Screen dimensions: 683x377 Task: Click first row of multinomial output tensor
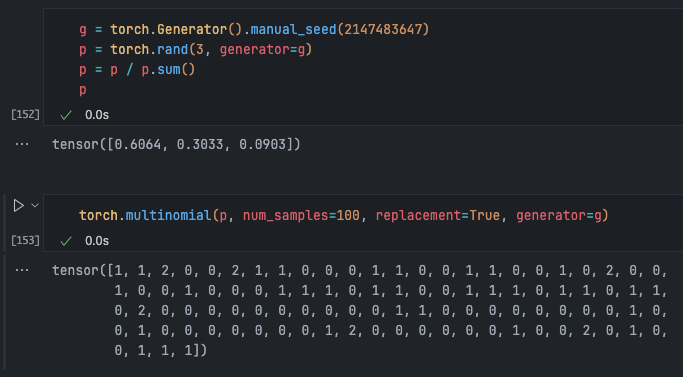[x=360, y=271]
